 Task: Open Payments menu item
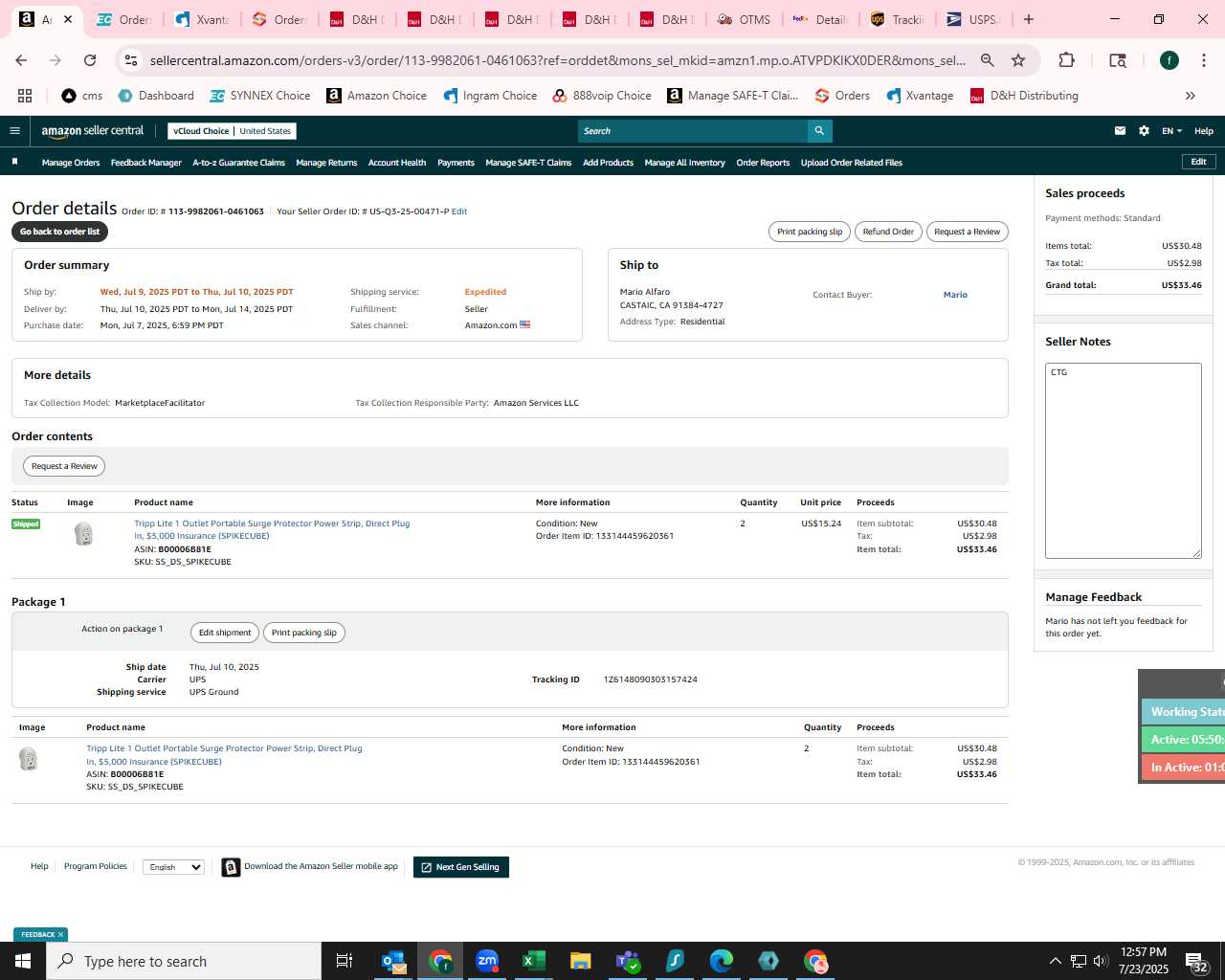click(x=456, y=163)
